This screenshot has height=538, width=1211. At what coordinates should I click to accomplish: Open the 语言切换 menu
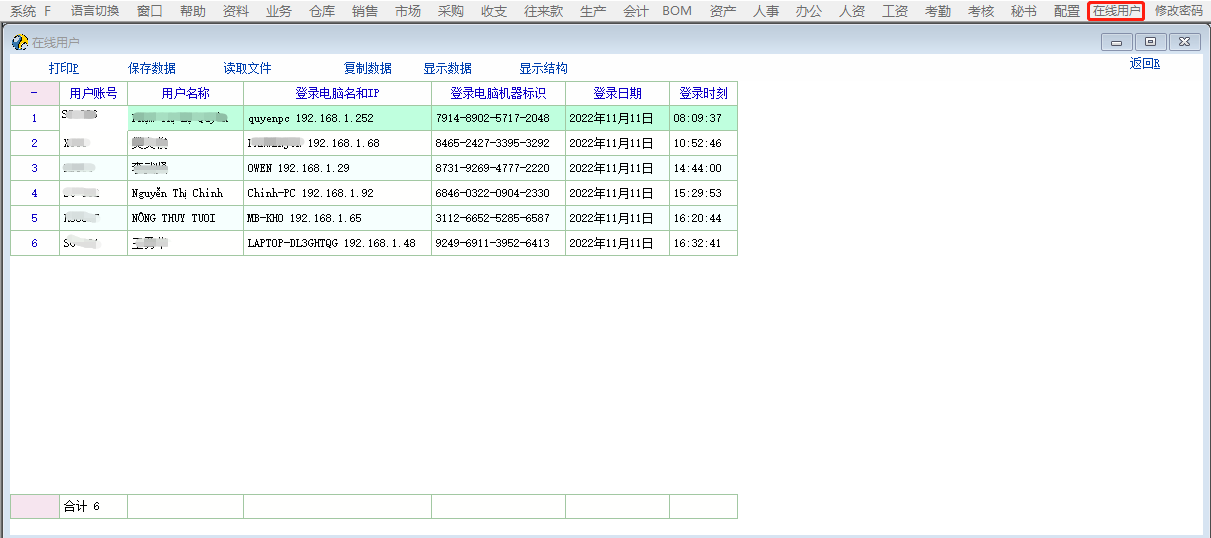(x=95, y=11)
